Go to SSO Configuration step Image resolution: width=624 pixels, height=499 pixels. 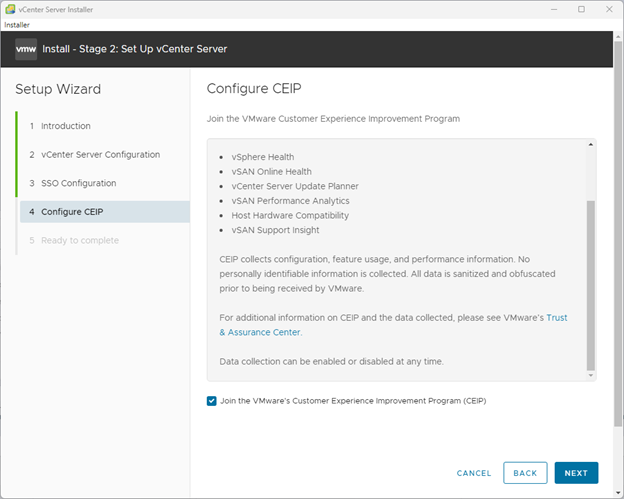(78, 183)
